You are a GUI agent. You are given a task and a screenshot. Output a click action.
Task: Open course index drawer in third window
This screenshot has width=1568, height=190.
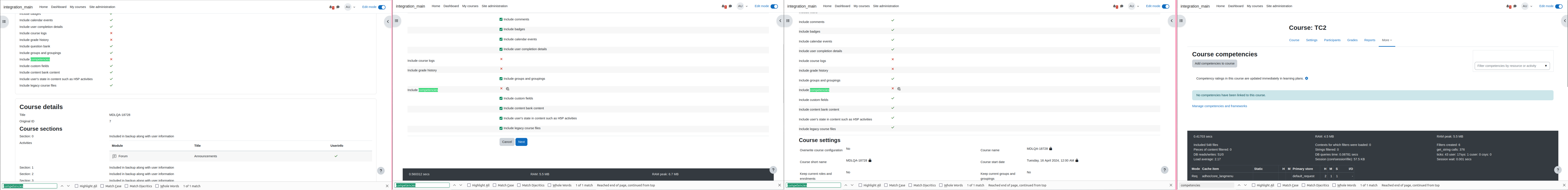(x=788, y=21)
